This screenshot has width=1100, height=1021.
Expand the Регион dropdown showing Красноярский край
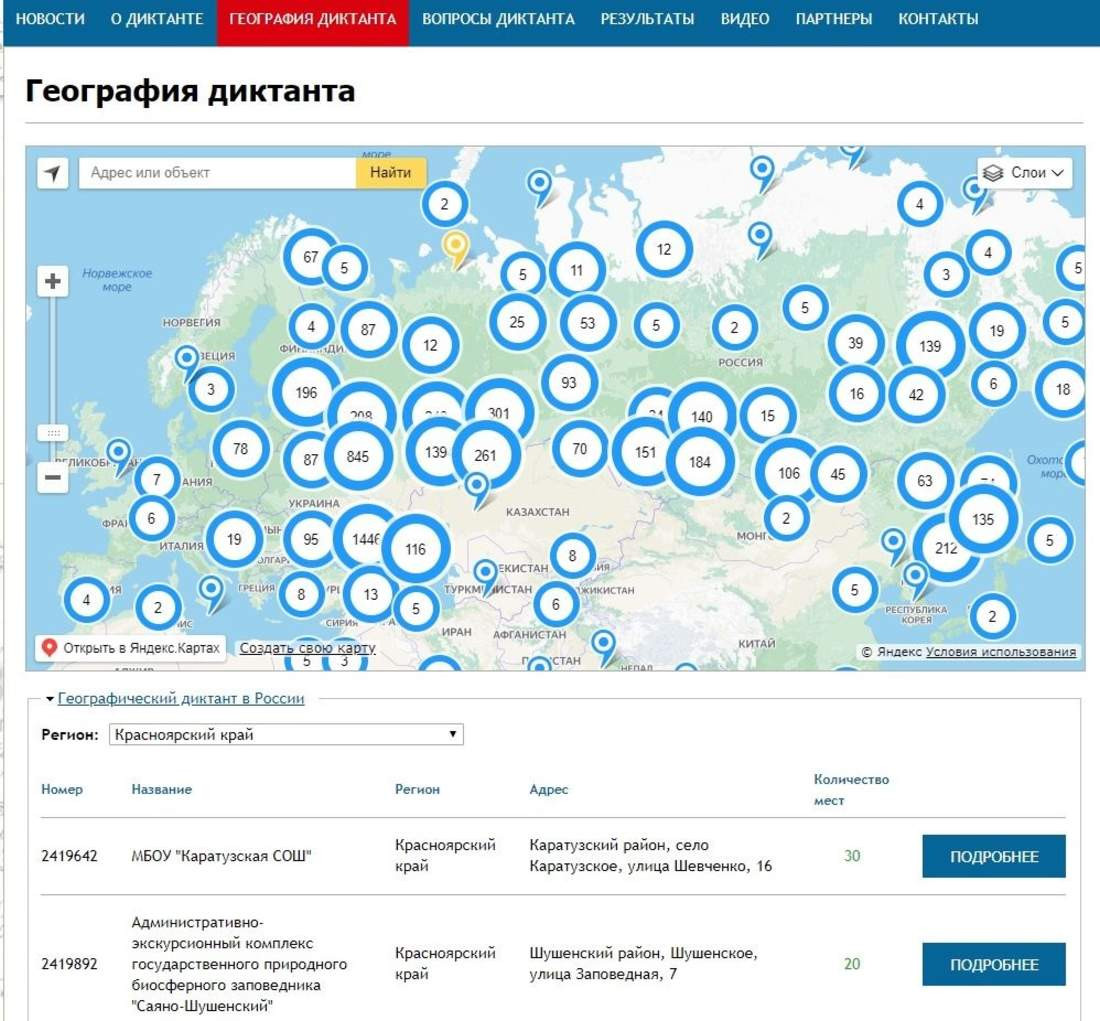pyautogui.click(x=285, y=735)
